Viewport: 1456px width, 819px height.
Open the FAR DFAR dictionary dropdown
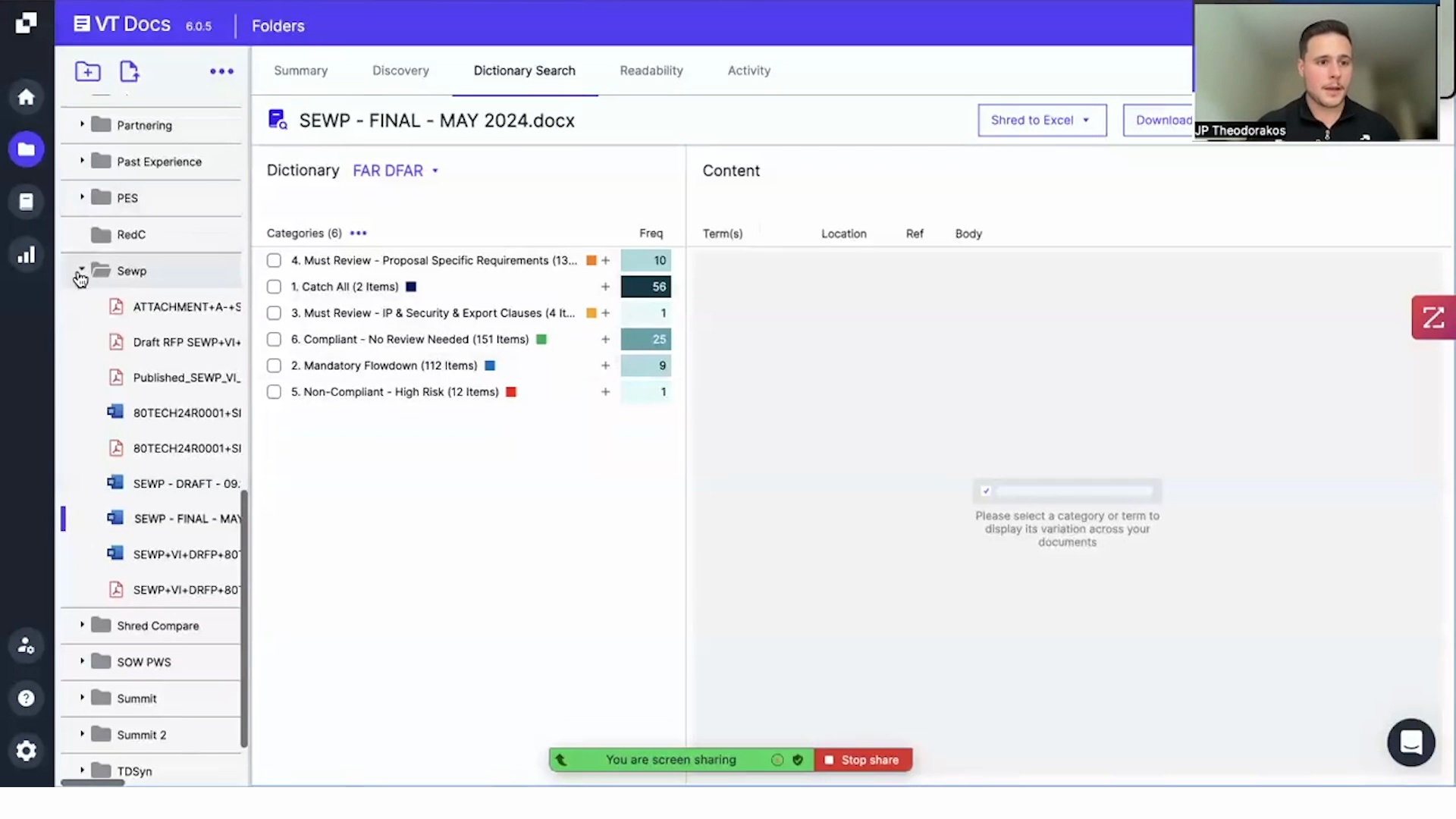[395, 171]
